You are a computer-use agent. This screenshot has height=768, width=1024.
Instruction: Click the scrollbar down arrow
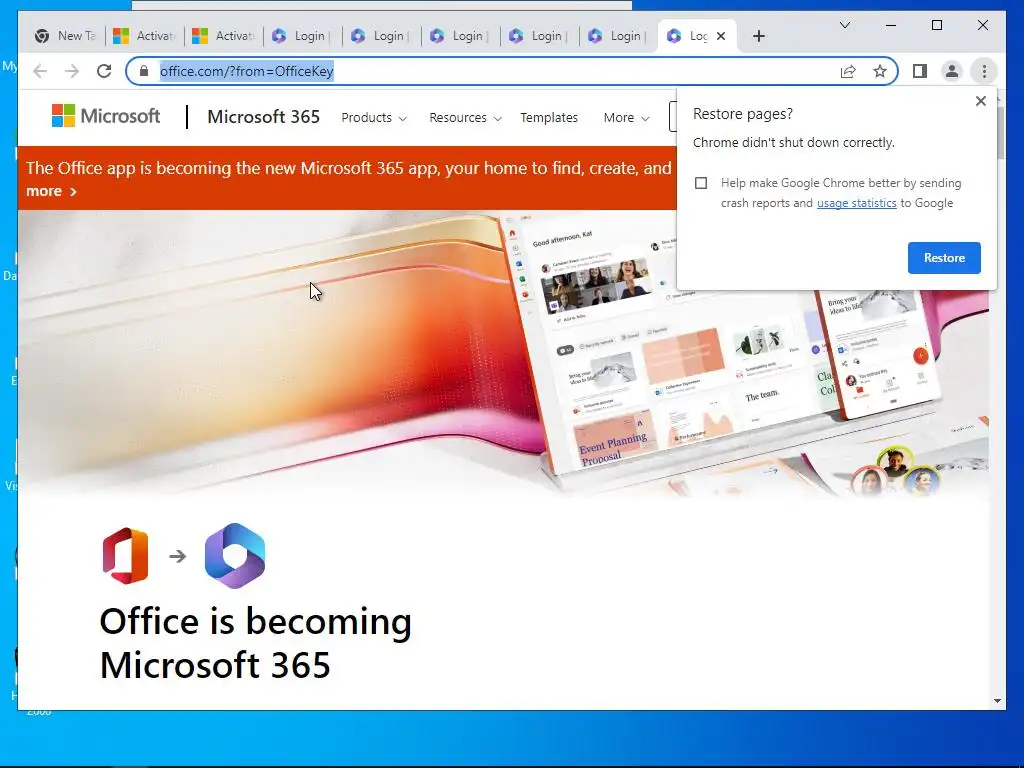pos(997,701)
